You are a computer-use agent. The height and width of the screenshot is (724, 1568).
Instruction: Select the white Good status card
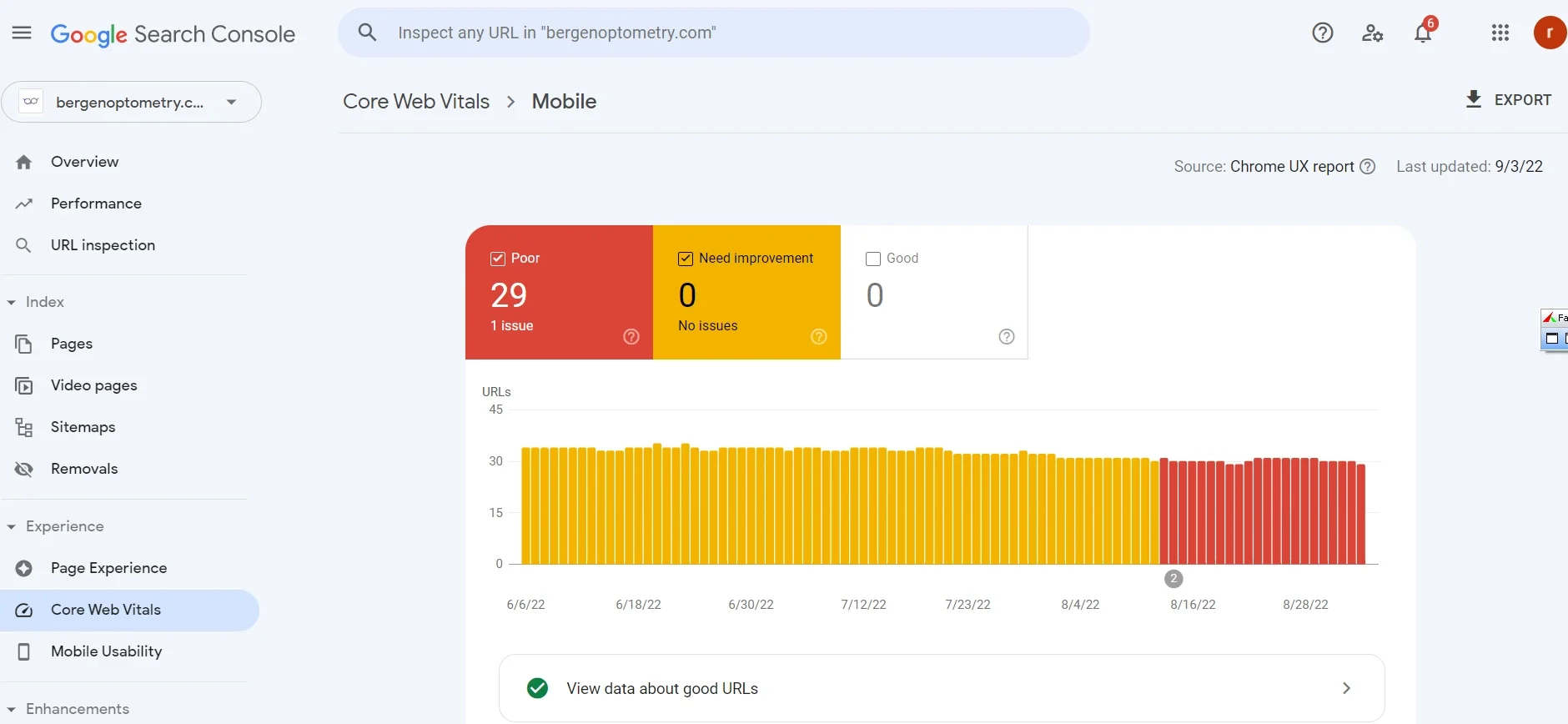[934, 292]
